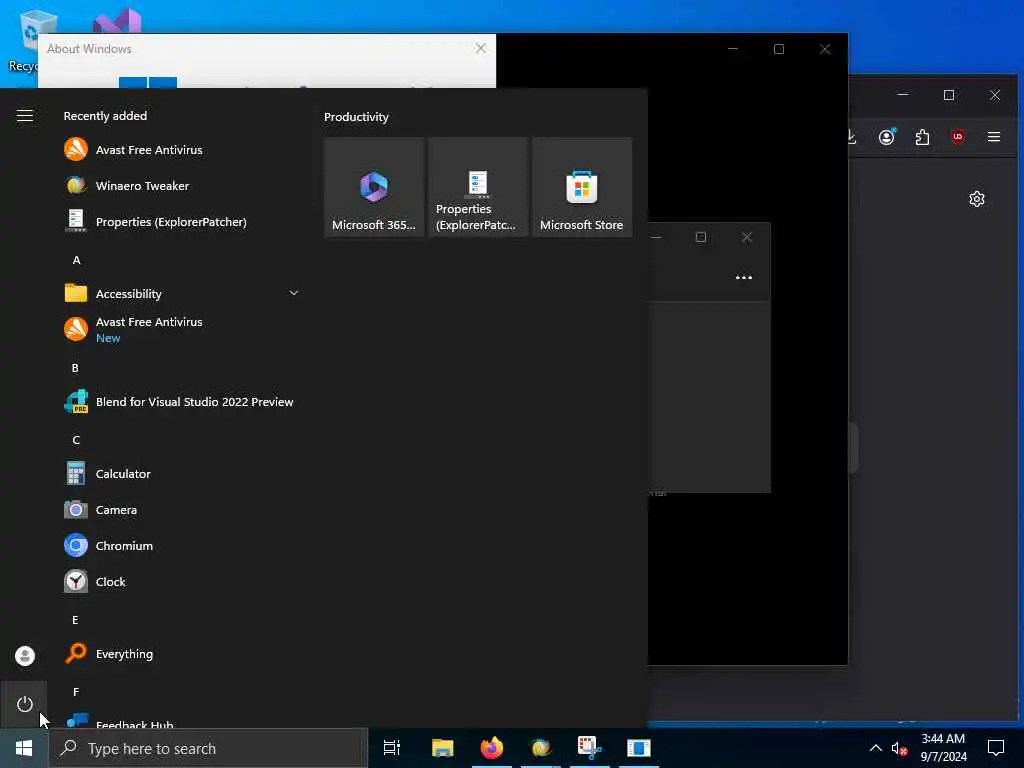Open File Explorer from the taskbar

click(x=443, y=748)
